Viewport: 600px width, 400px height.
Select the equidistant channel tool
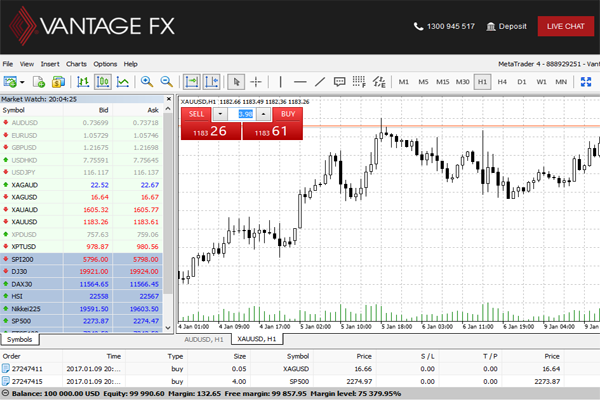pos(379,82)
